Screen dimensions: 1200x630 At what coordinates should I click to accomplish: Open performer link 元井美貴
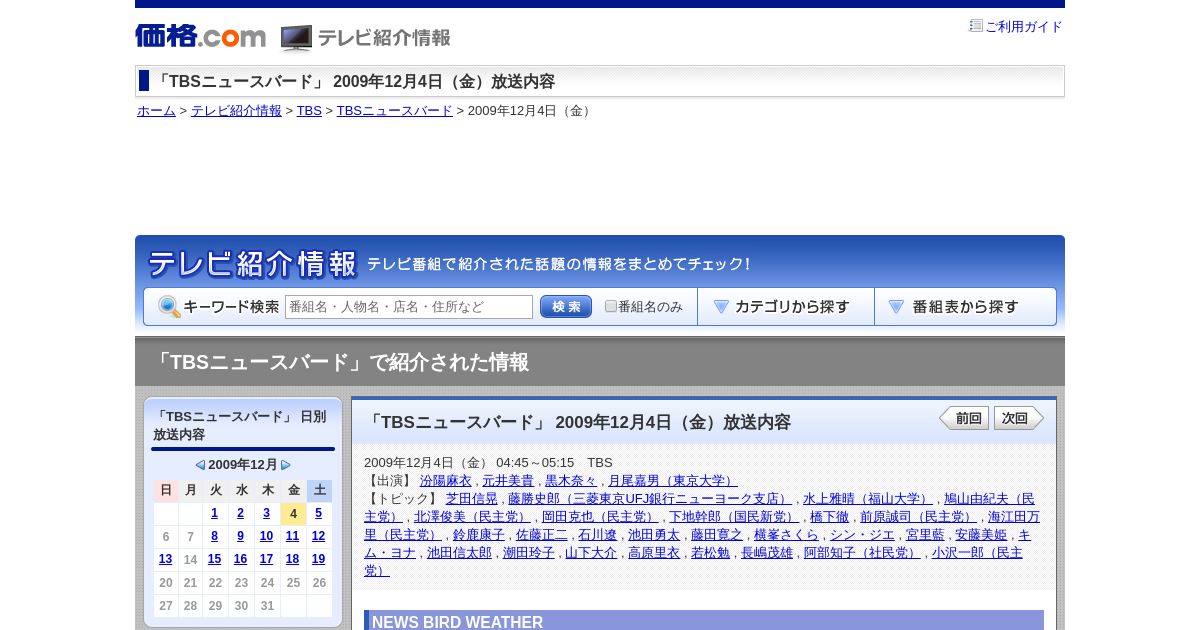pos(508,481)
